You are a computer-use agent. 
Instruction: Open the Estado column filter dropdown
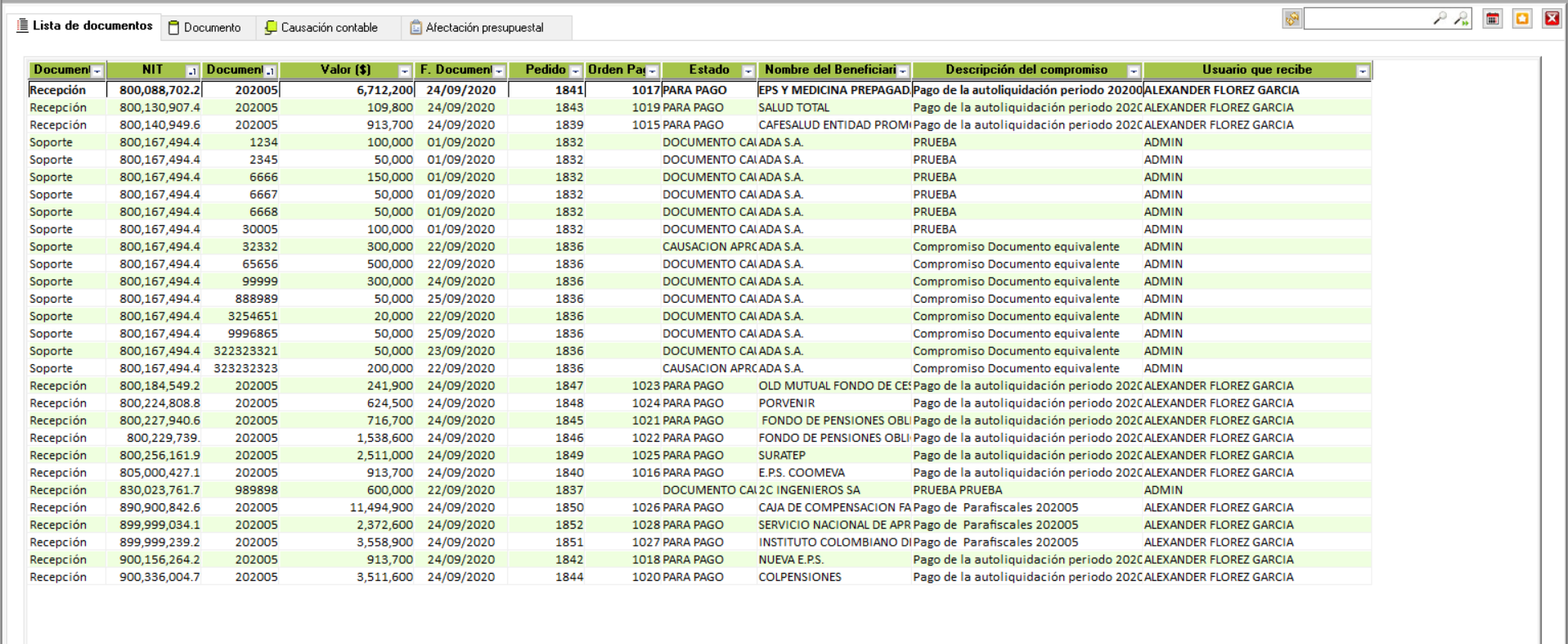[x=748, y=71]
